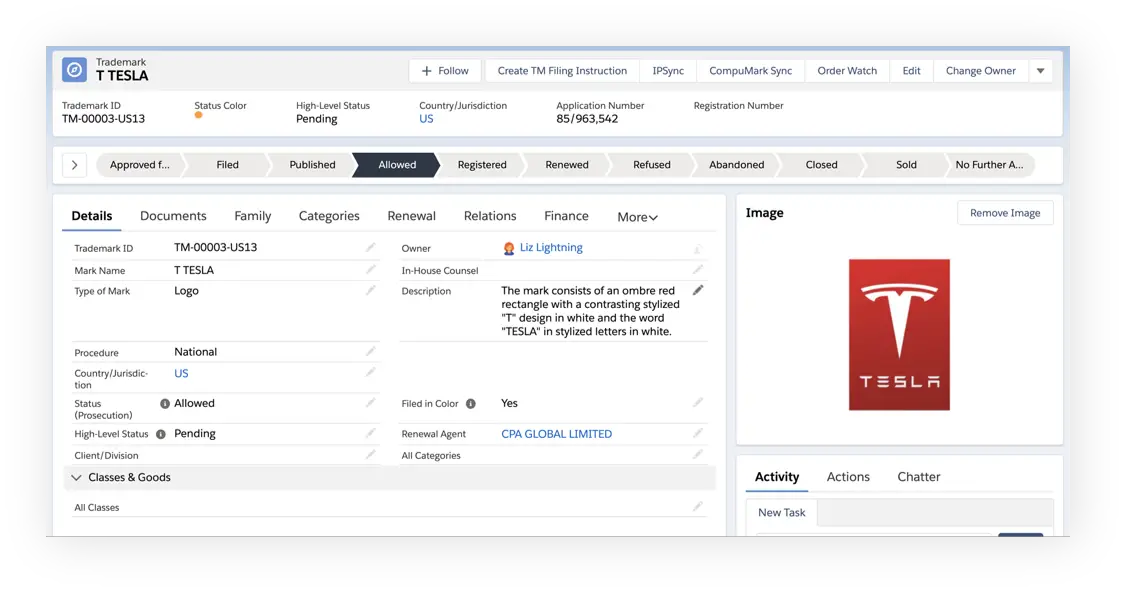
Task: Click the info icon next to Filed in Color
Action: click(x=470, y=403)
